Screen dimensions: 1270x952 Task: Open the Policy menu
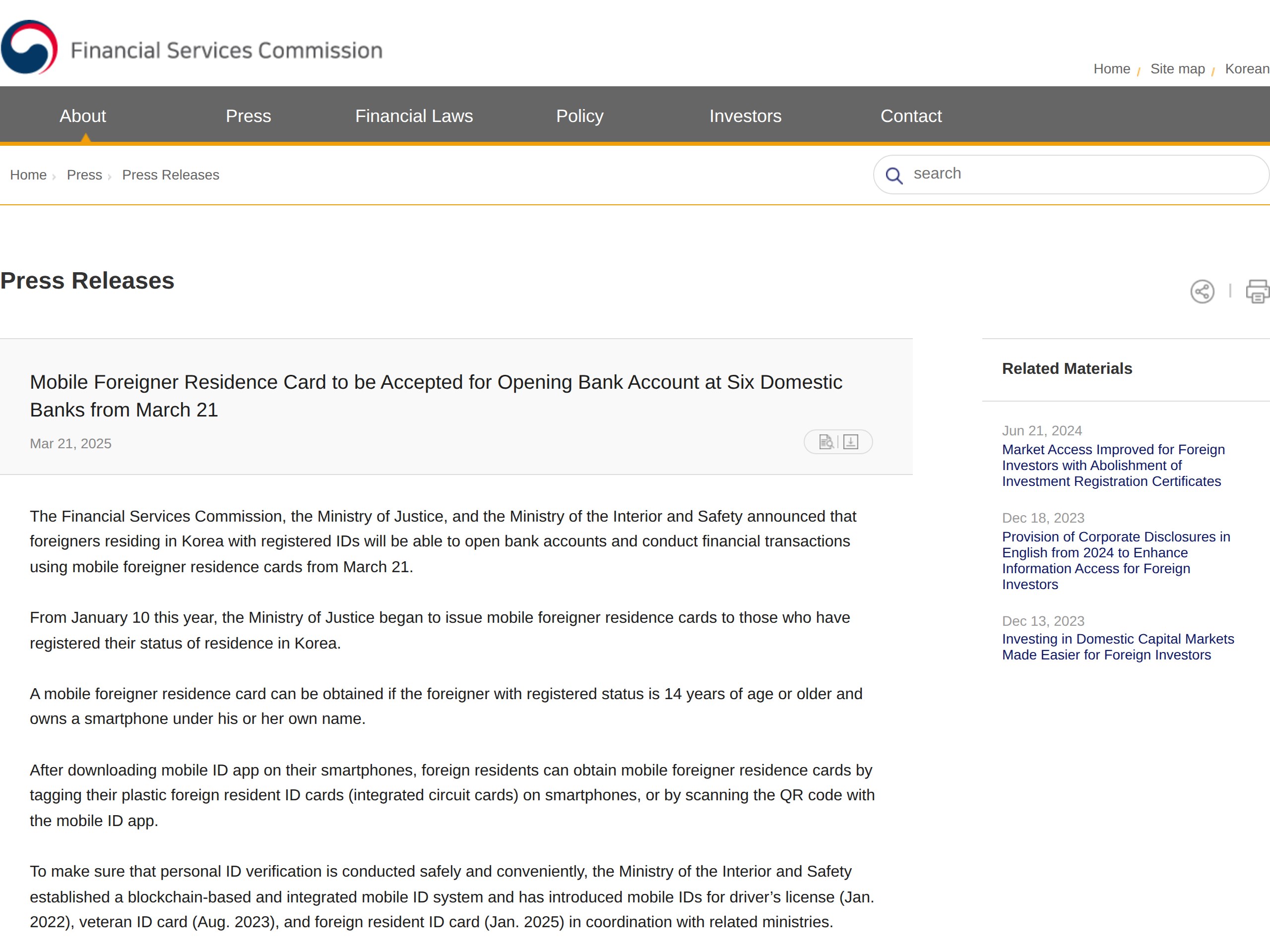[580, 116]
